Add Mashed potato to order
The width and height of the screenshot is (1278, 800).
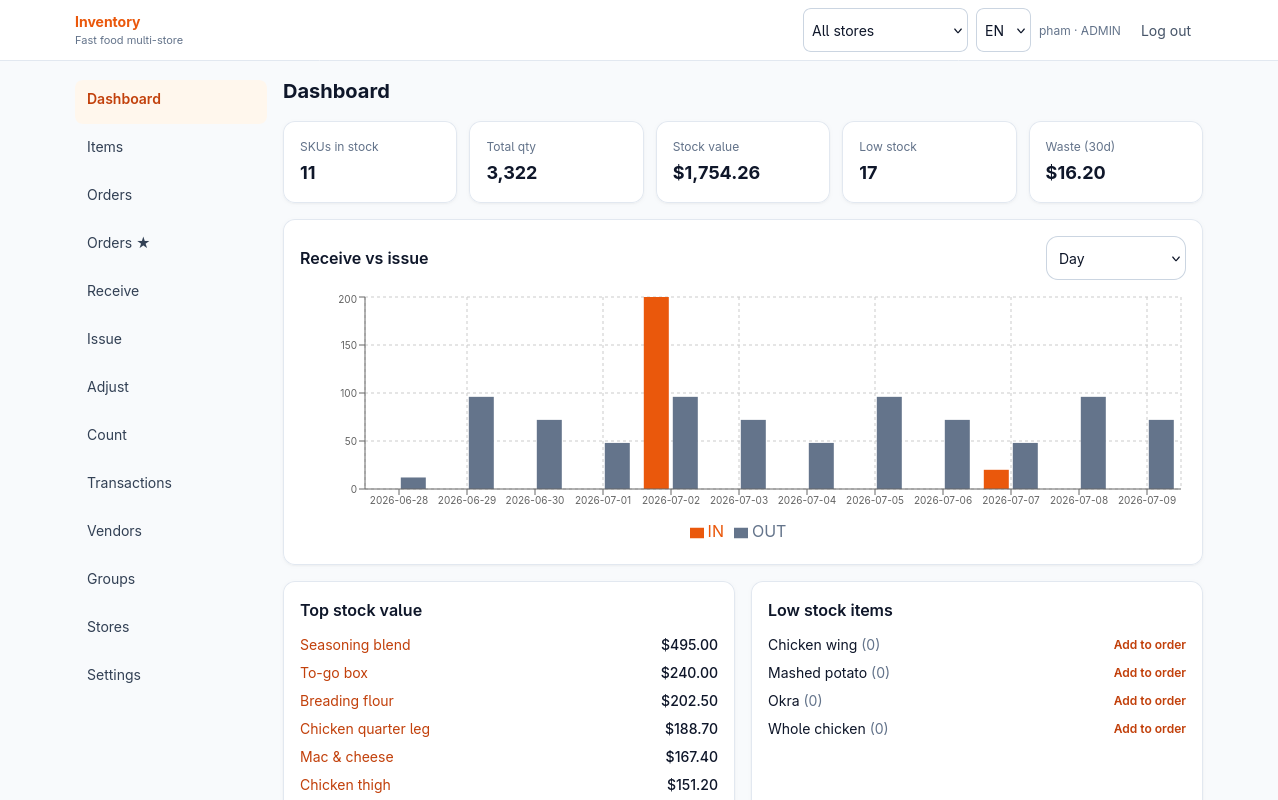pyautogui.click(x=1150, y=673)
